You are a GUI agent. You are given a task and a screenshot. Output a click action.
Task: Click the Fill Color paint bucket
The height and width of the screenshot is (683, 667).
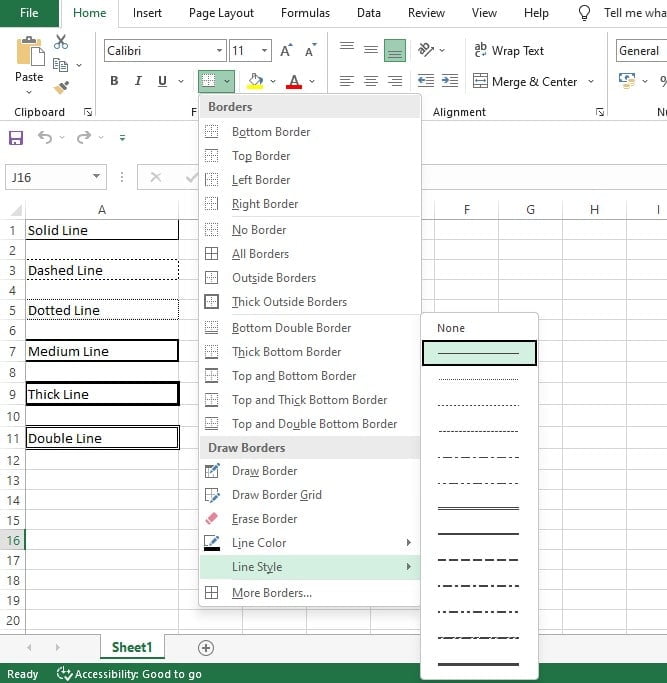pos(255,81)
